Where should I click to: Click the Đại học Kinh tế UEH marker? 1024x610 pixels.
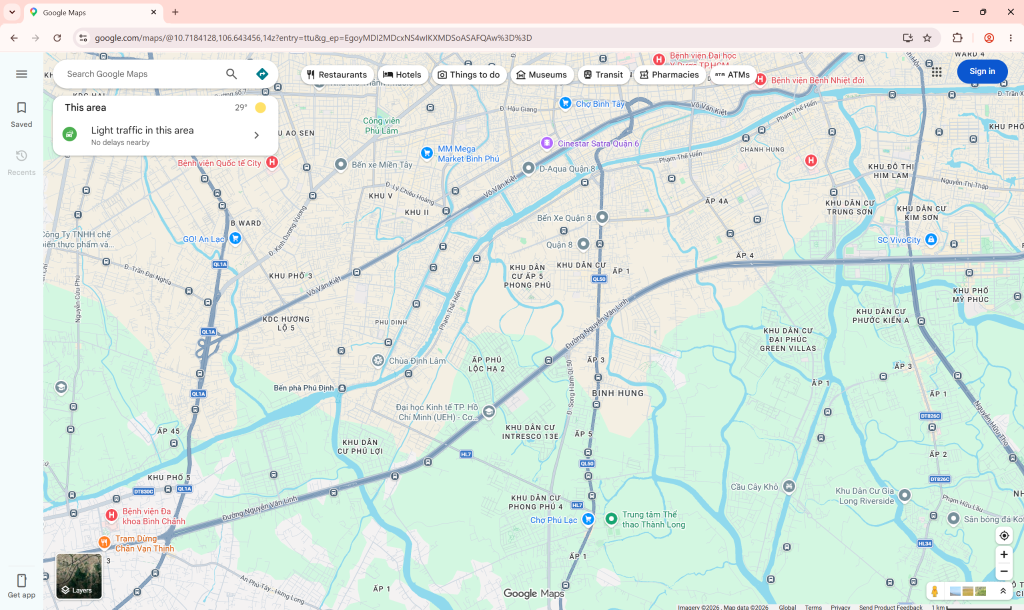point(488,411)
